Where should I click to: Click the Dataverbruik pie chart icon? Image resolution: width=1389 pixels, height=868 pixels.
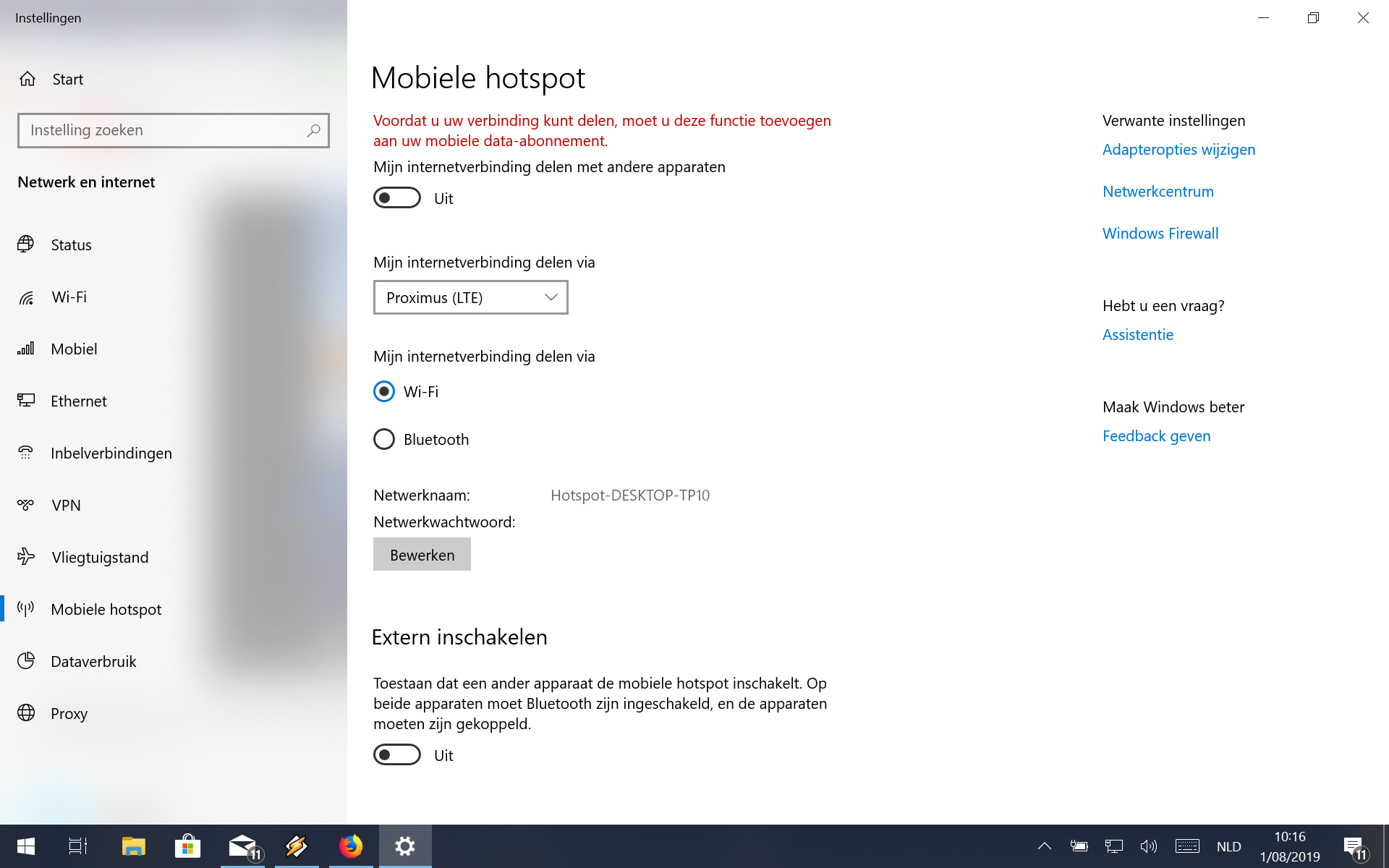[26, 660]
